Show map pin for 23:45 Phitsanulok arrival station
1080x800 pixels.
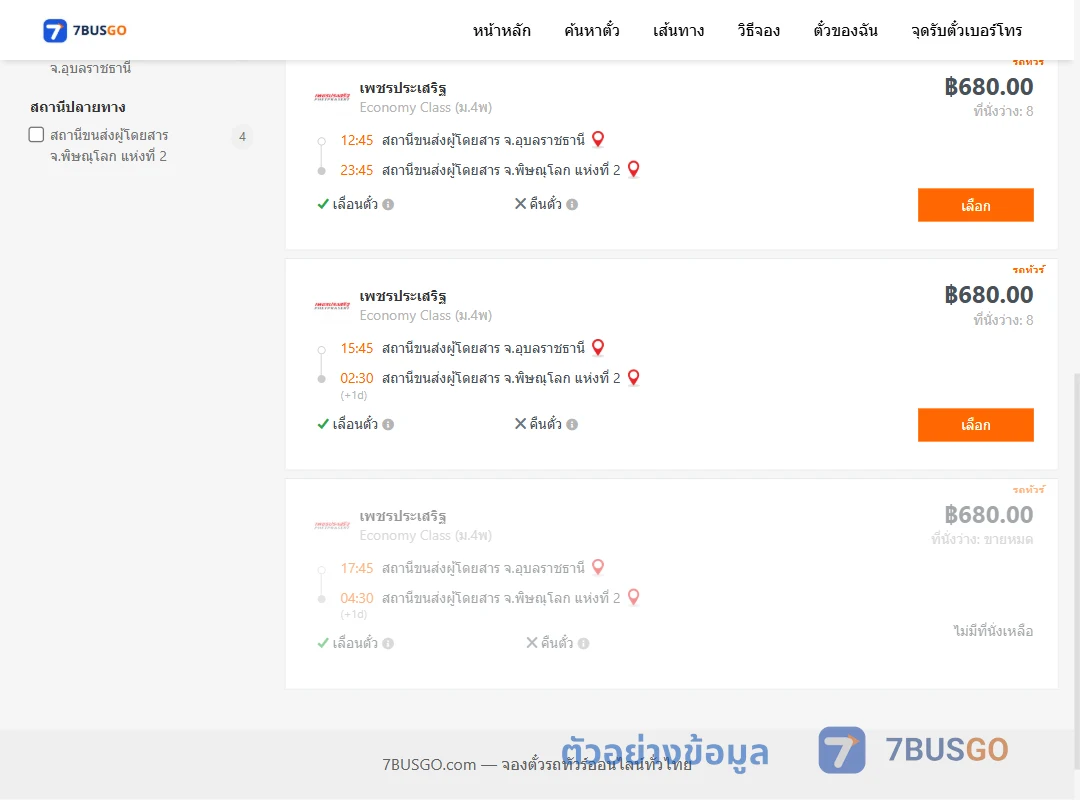(x=634, y=169)
